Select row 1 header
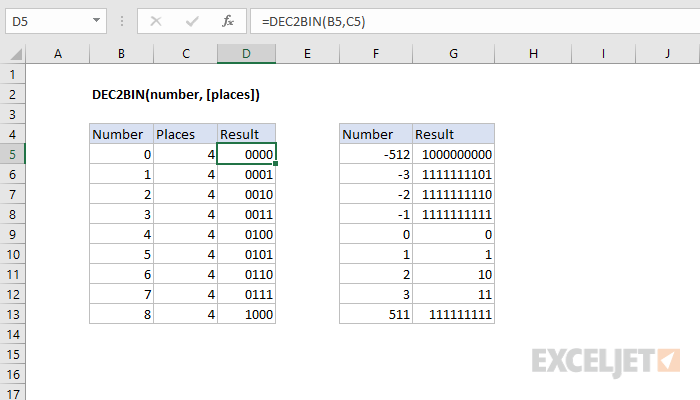Screen dimensions: 700x400 (x=12, y=74)
